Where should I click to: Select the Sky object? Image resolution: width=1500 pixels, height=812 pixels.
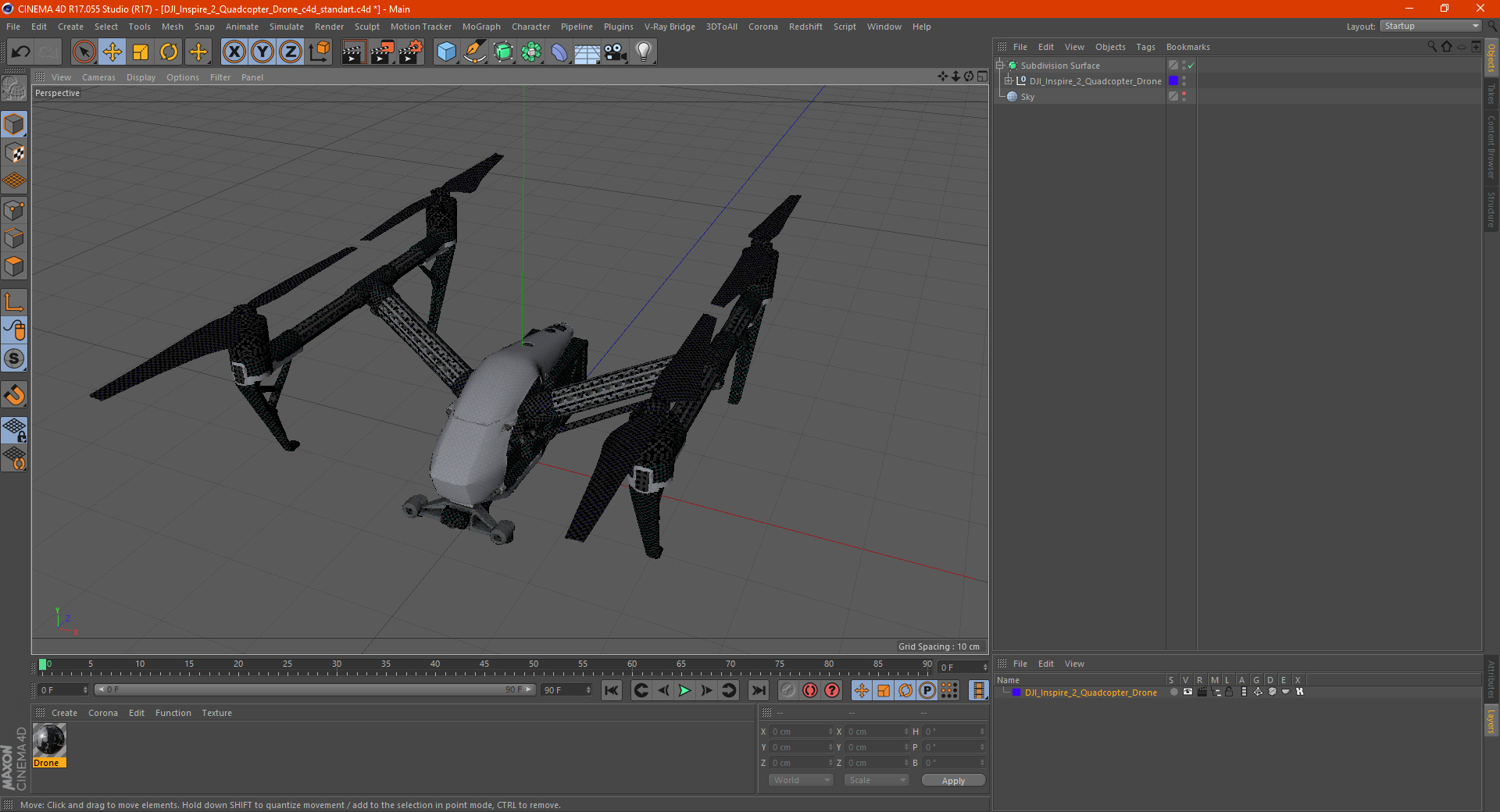tap(1027, 97)
